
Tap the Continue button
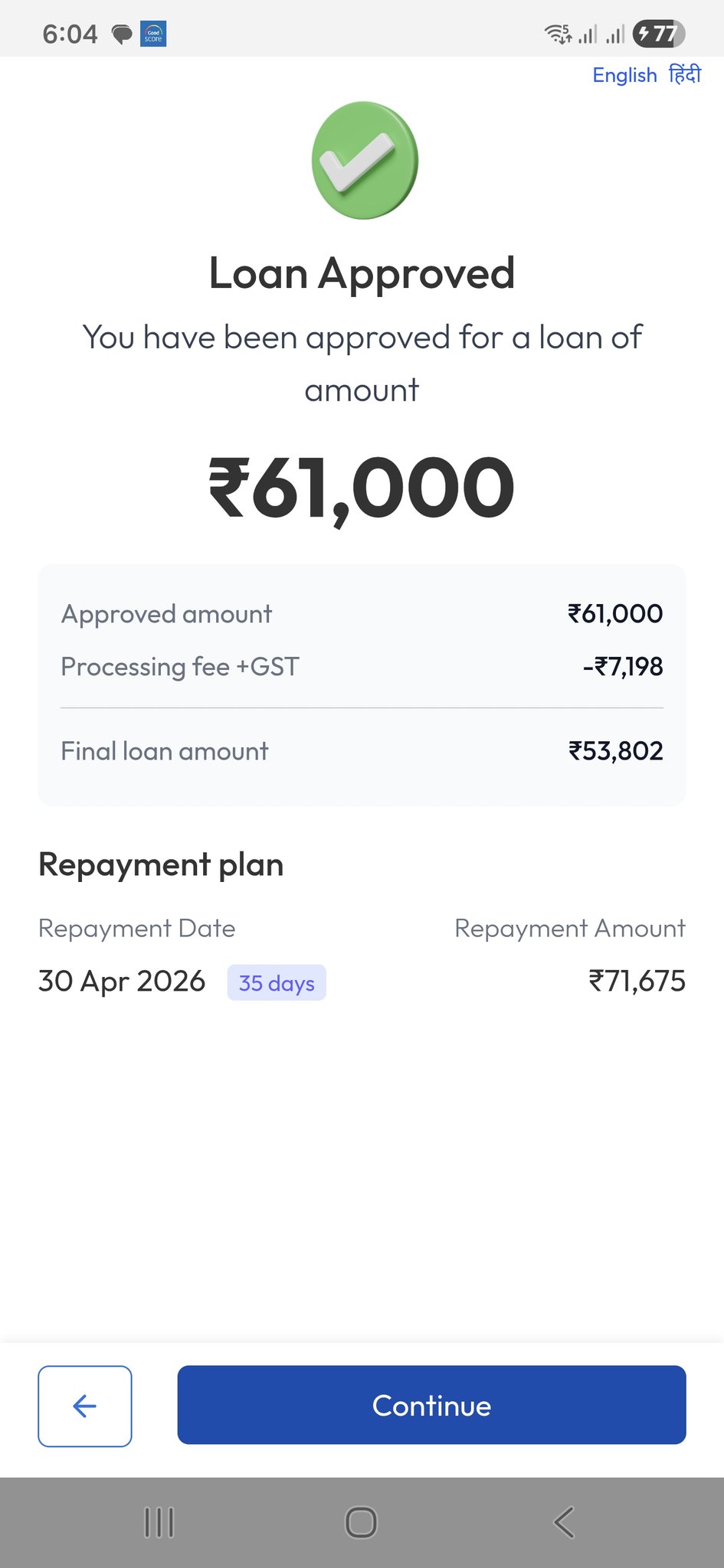pyautogui.click(x=431, y=1405)
